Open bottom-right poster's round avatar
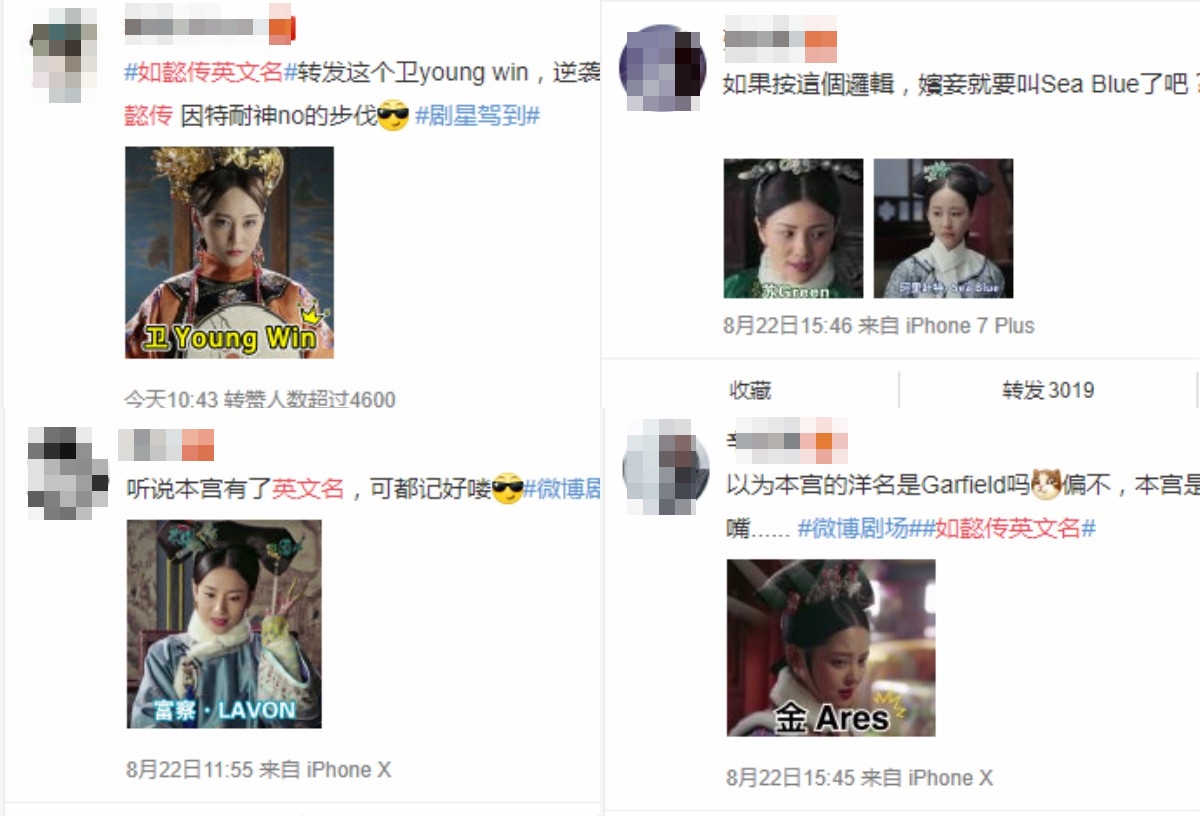The width and height of the screenshot is (1200, 816). click(666, 468)
